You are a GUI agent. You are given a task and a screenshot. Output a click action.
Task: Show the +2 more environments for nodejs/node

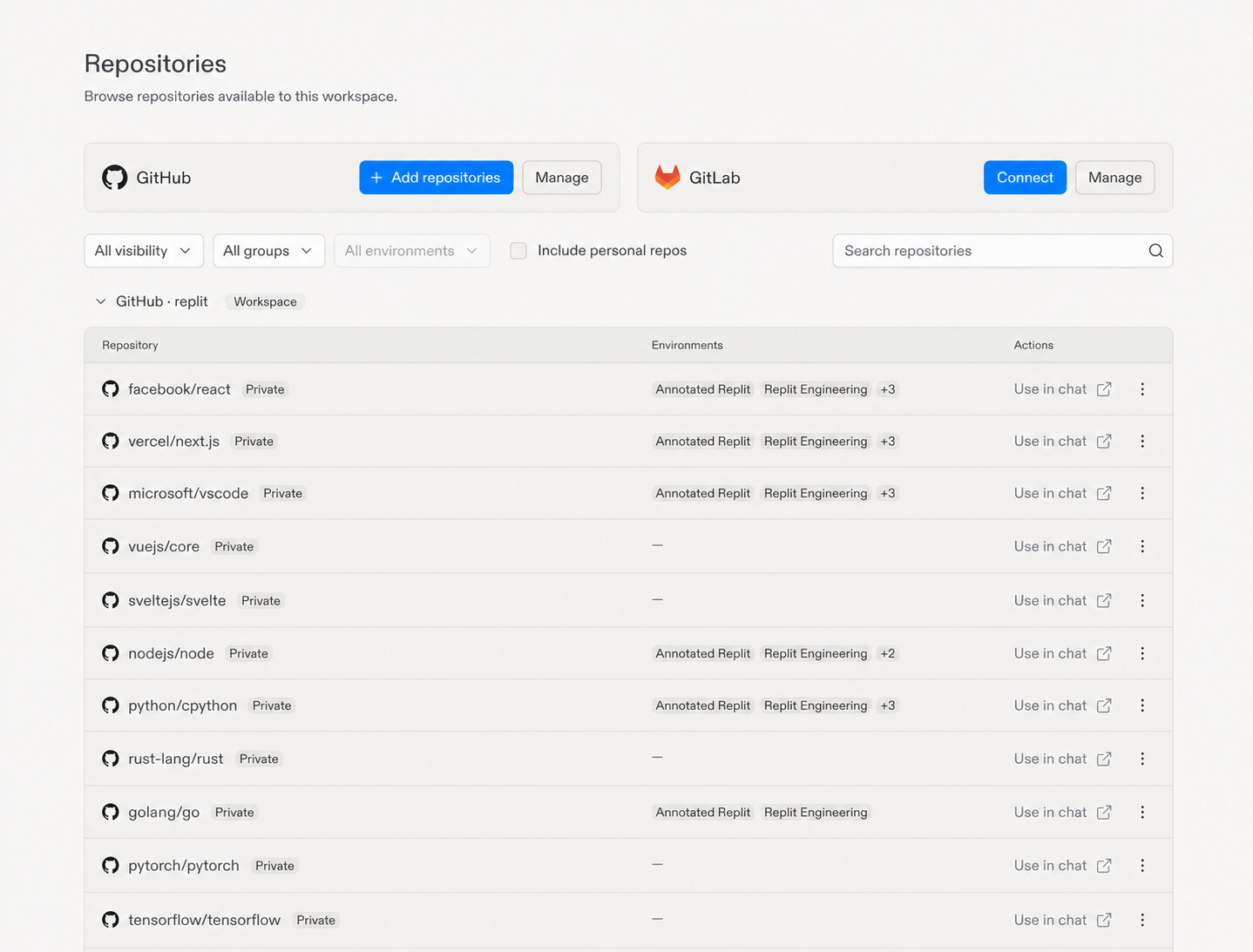(888, 653)
